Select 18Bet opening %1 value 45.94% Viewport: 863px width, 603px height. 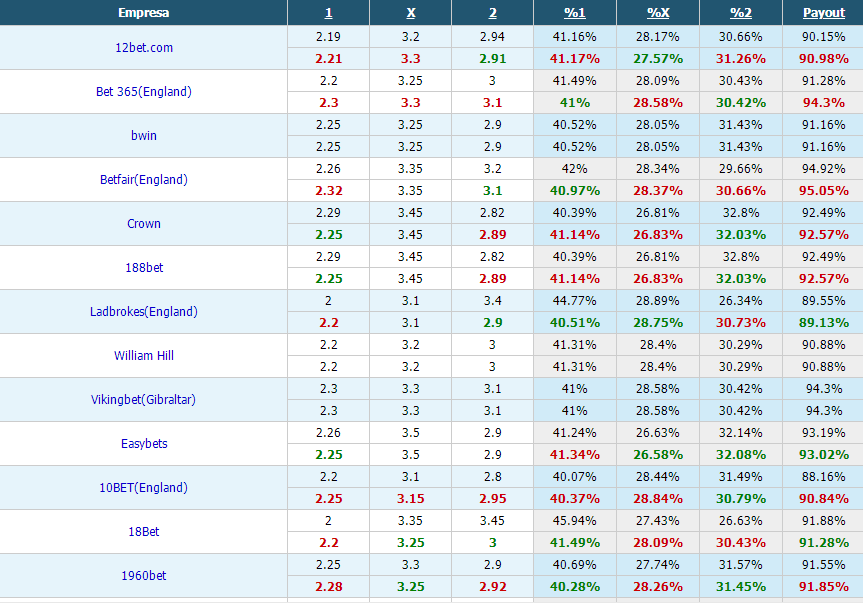[575, 521]
